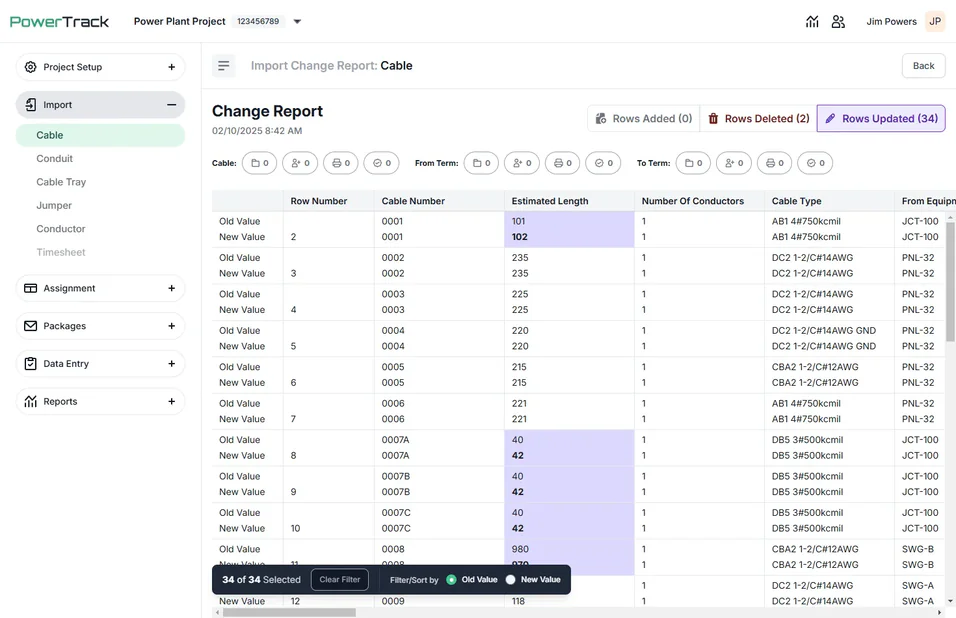Click the Data Entry clipboard icon

coord(30,364)
